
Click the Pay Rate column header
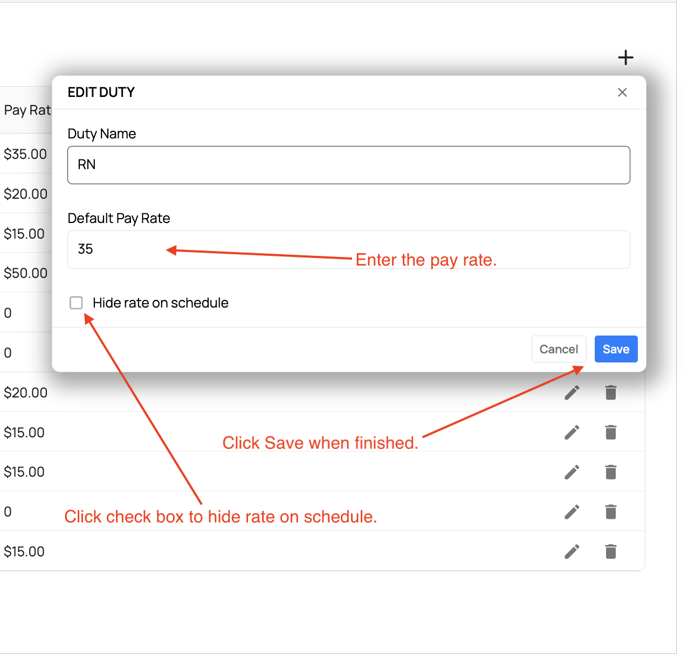[x=27, y=110]
